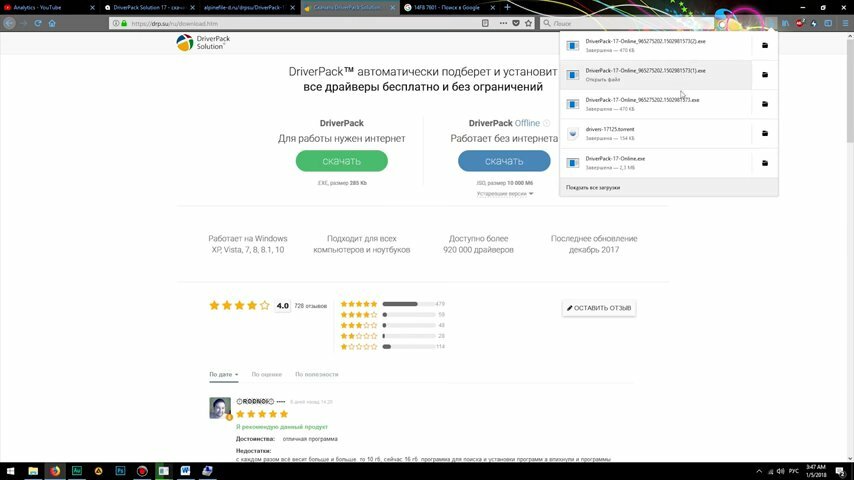Open Windows Start menu
Image resolution: width=854 pixels, height=480 pixels.
[10, 471]
